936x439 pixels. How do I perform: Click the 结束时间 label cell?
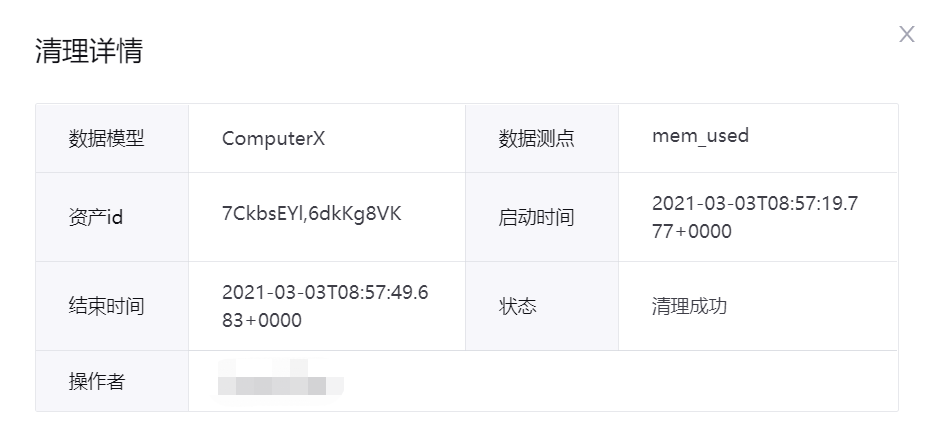pos(107,306)
